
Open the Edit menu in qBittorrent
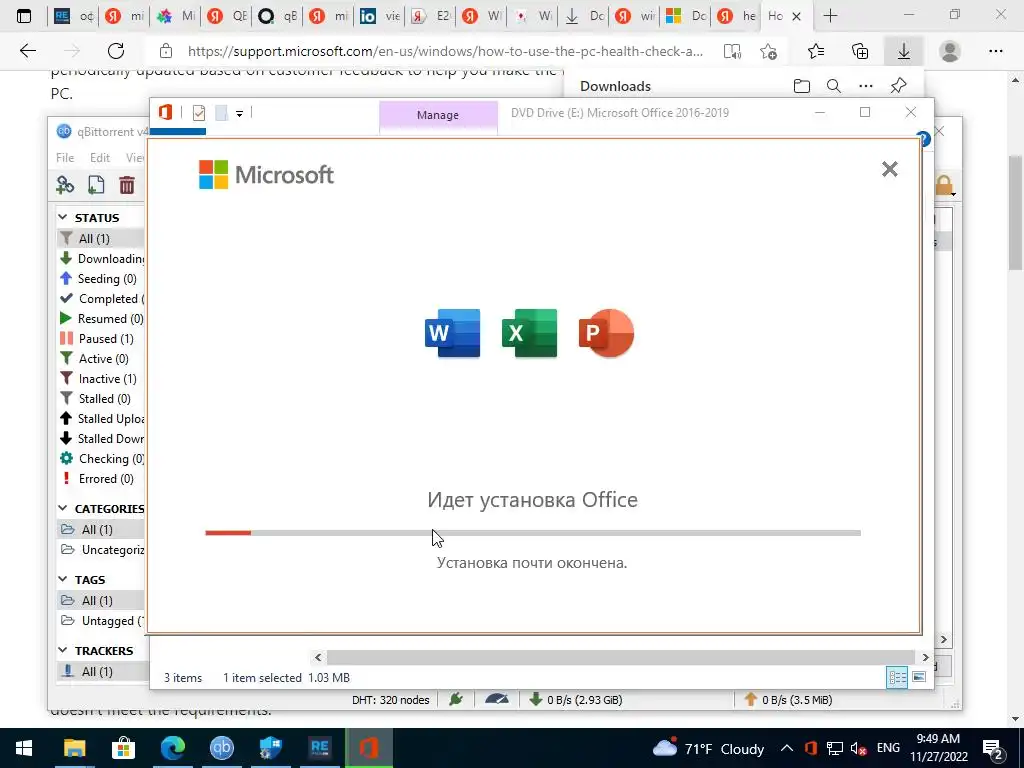click(100, 157)
